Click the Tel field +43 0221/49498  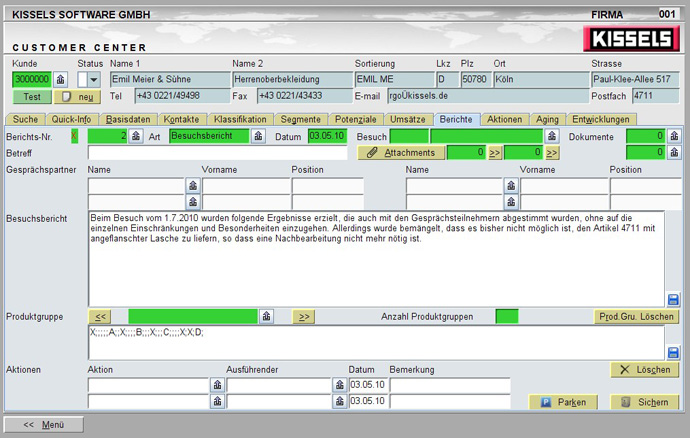click(x=182, y=96)
